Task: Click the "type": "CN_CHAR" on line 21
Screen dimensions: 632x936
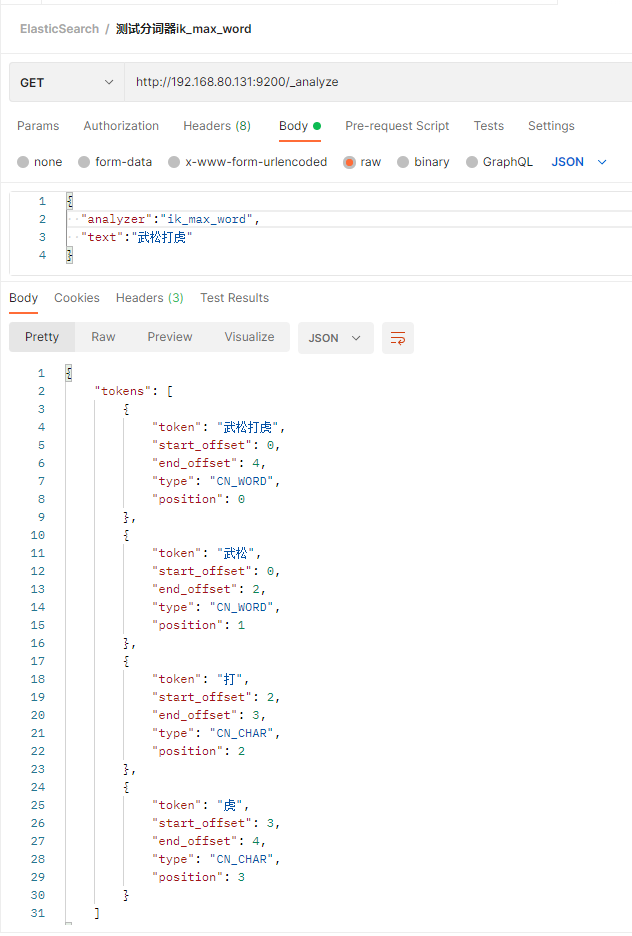Action: point(216,733)
